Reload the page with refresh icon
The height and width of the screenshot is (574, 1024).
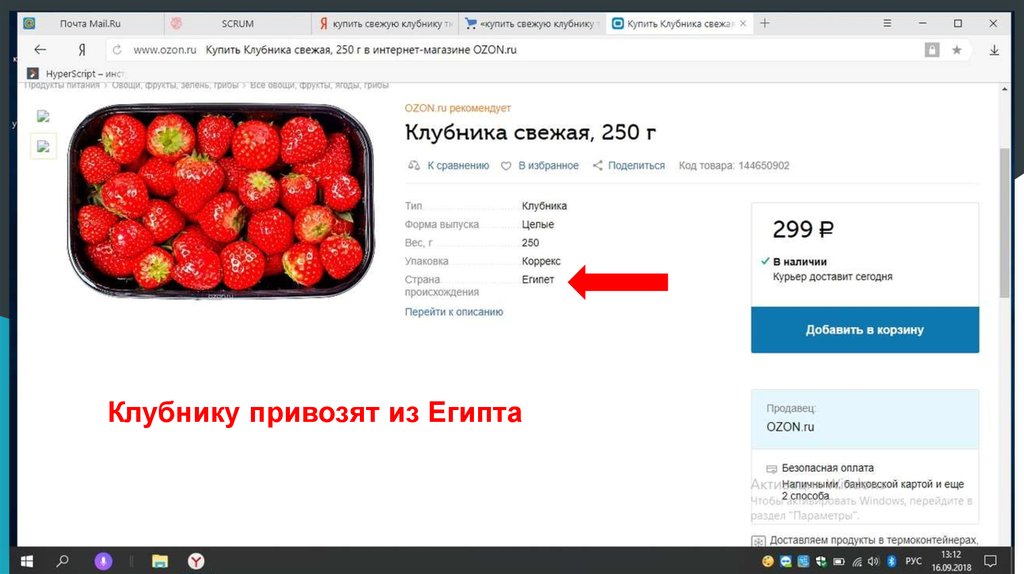[117, 50]
